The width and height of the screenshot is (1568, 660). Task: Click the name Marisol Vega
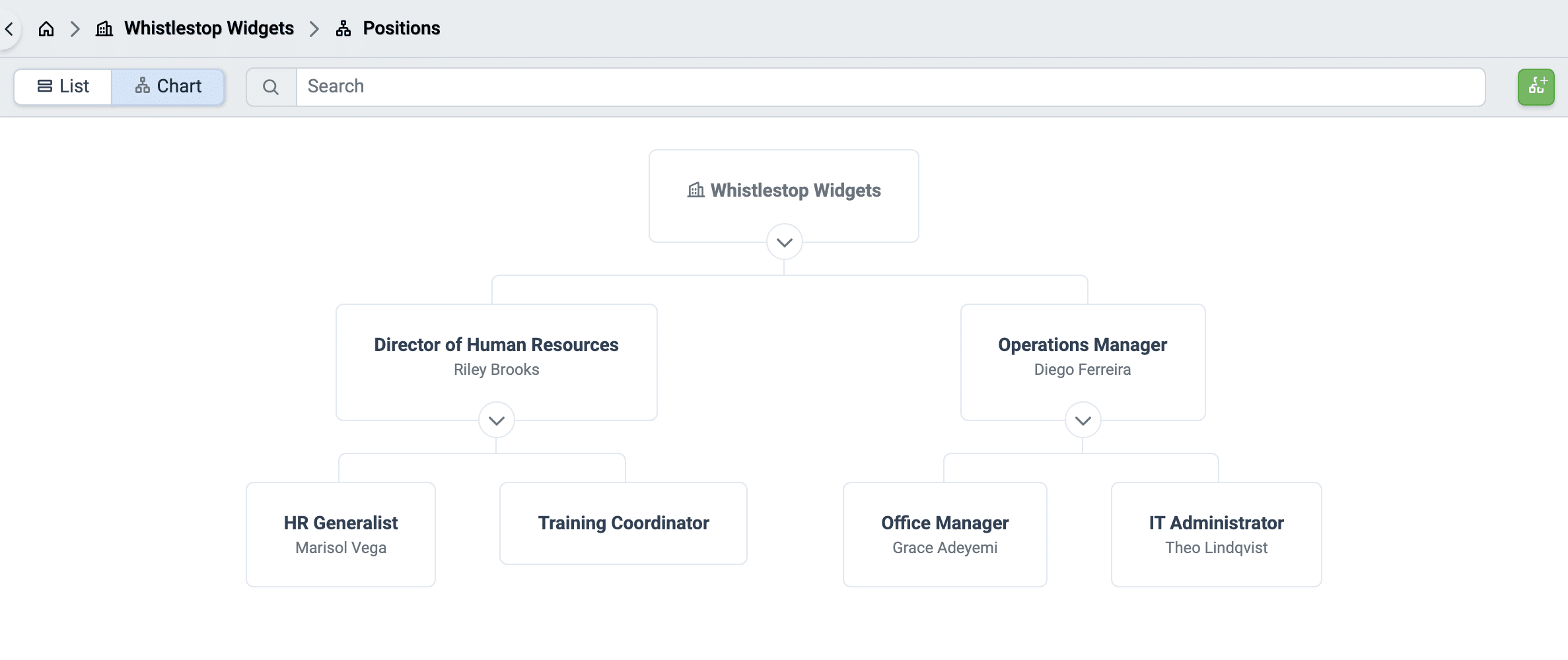click(341, 548)
